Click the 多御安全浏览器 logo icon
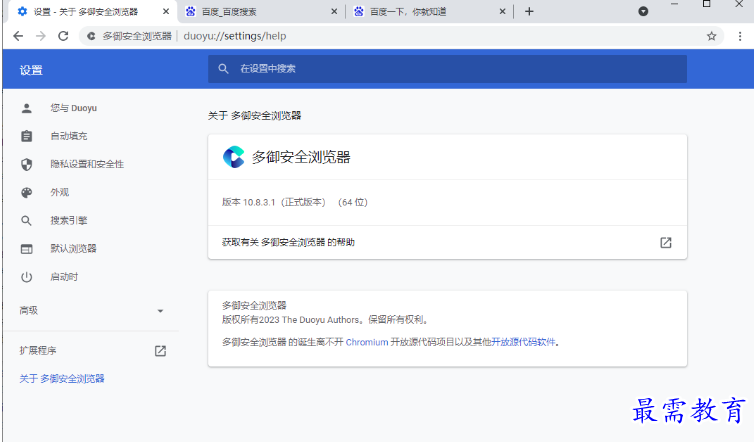754x442 pixels. pyautogui.click(x=234, y=157)
